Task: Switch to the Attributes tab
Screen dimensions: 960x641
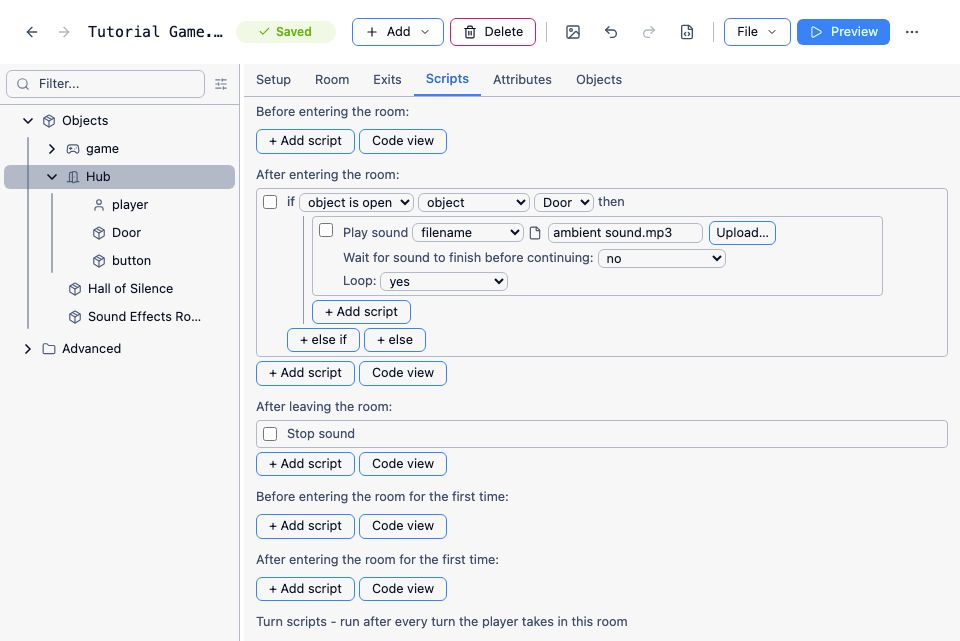Action: 522,80
